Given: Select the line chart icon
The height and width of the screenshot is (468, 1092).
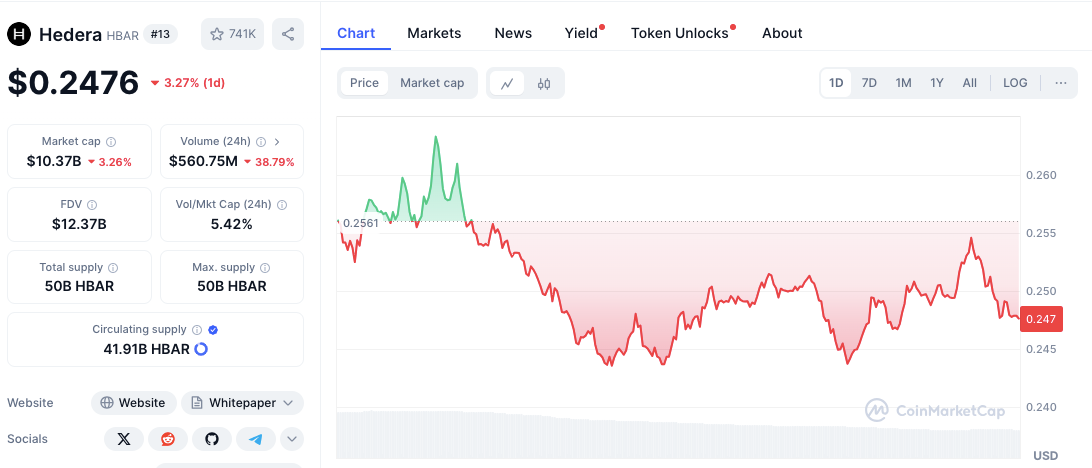Looking at the screenshot, I should (507, 84).
